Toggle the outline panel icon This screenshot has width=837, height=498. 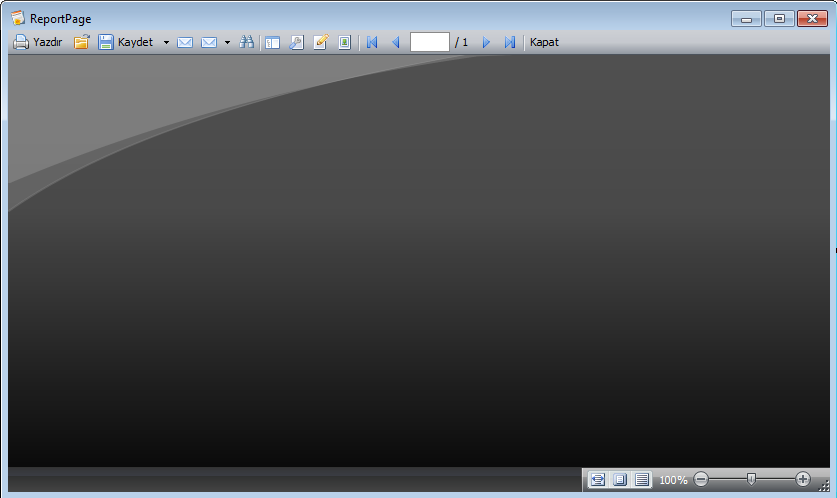(272, 42)
